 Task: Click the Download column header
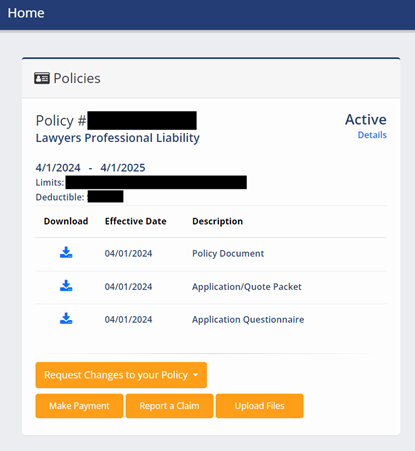tap(66, 221)
